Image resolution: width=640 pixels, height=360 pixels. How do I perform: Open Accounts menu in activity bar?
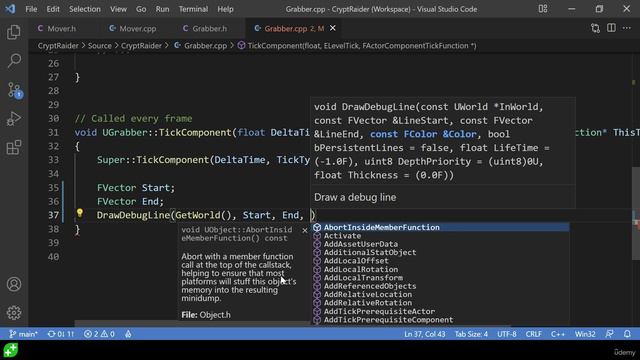14,284
